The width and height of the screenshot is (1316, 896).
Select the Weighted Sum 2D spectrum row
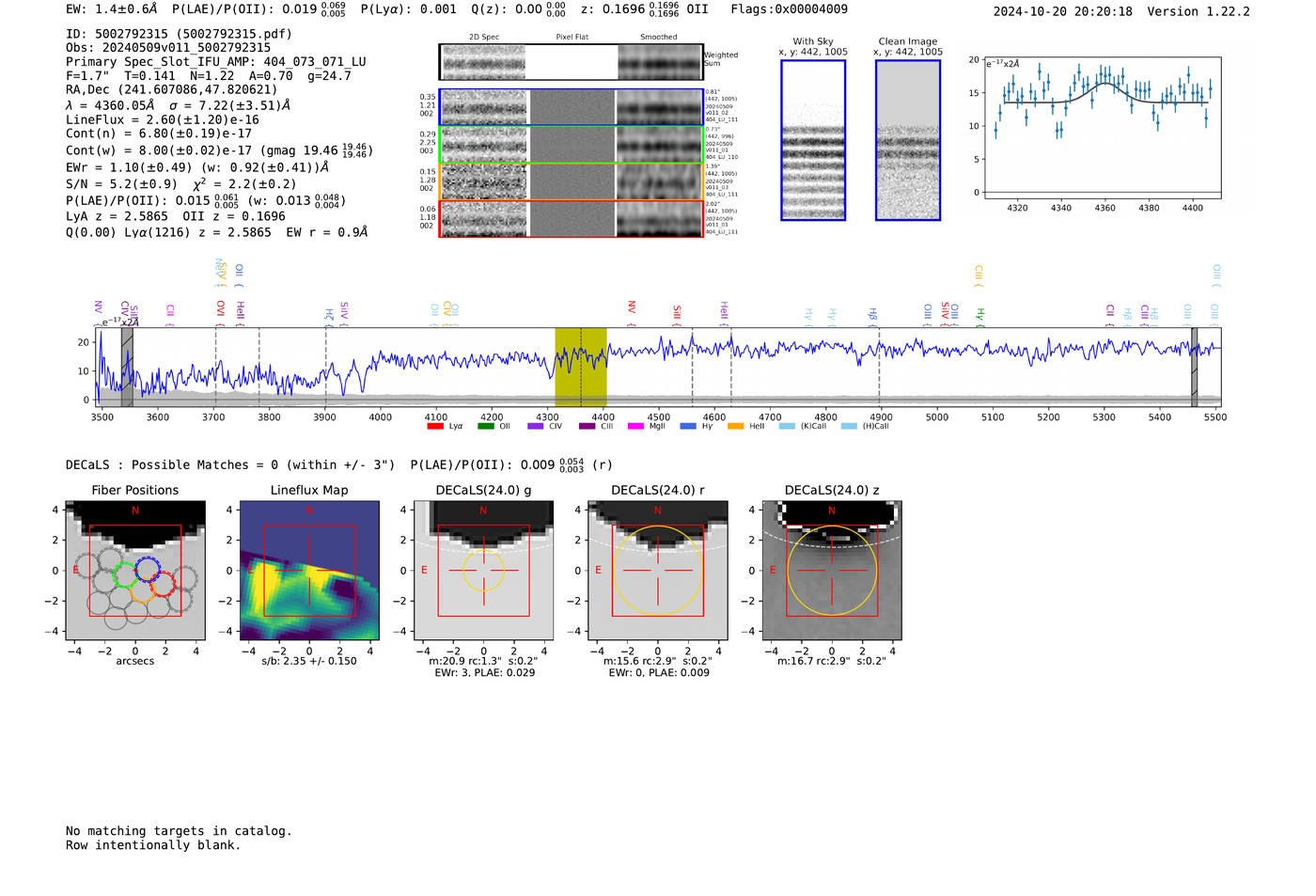point(571,62)
